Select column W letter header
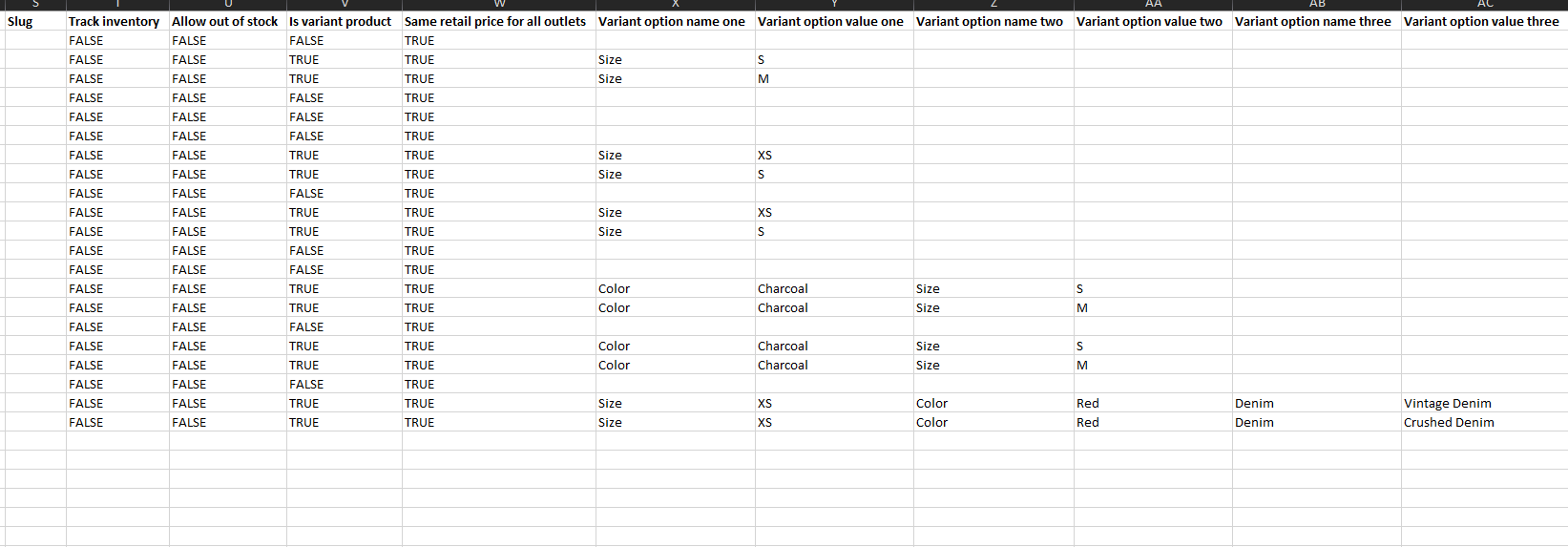Viewport: 1568px width, 547px height. click(499, 5)
